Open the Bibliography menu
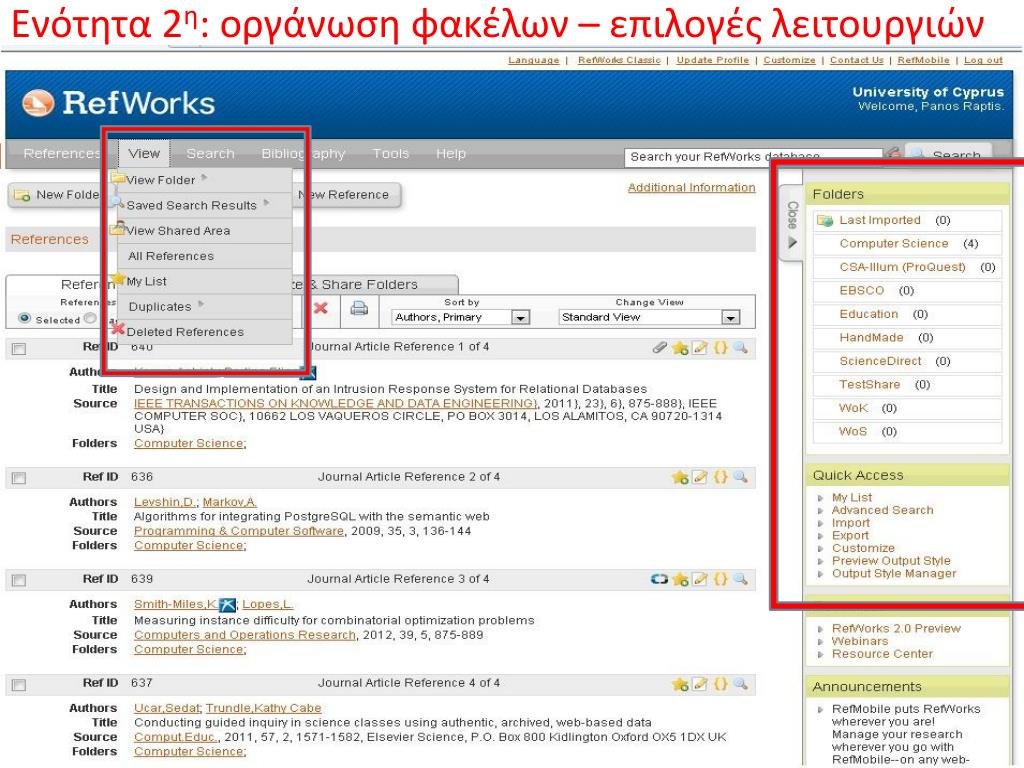Viewport: 1024px width, 768px height. pos(302,153)
